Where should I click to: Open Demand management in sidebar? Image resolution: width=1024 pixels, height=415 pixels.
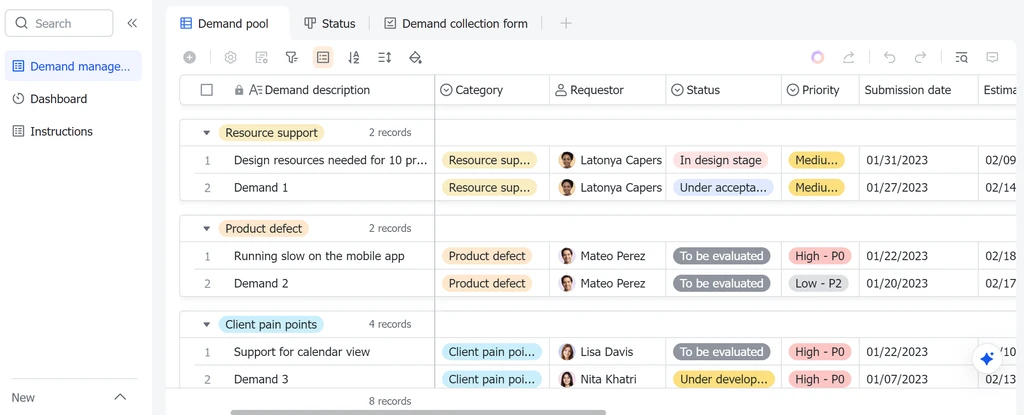(x=72, y=66)
